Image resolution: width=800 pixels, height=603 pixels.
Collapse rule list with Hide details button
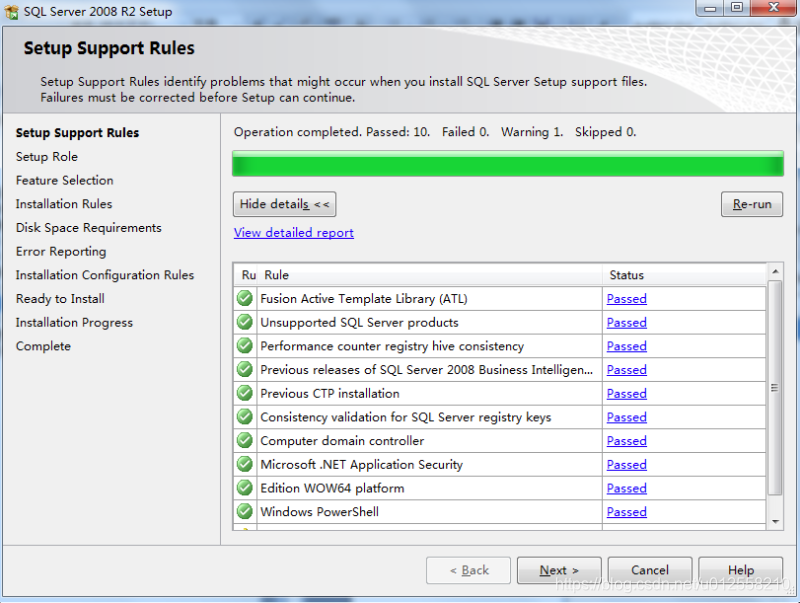coord(284,204)
